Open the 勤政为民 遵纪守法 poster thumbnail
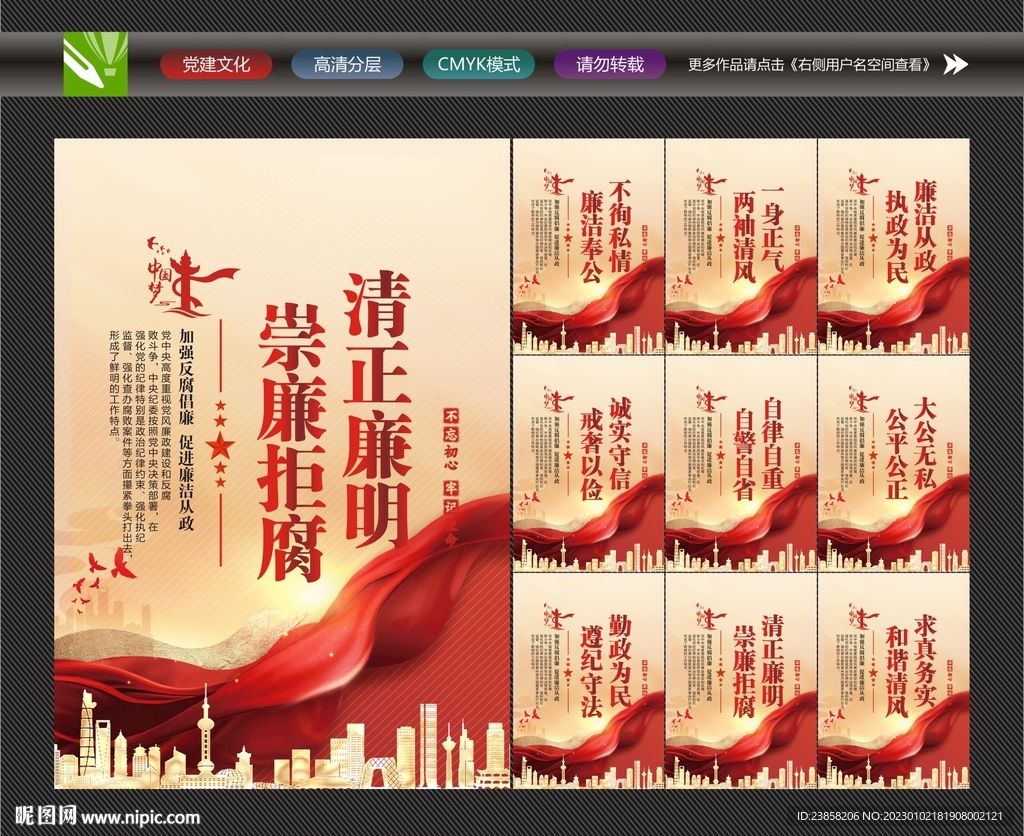 pos(588,681)
